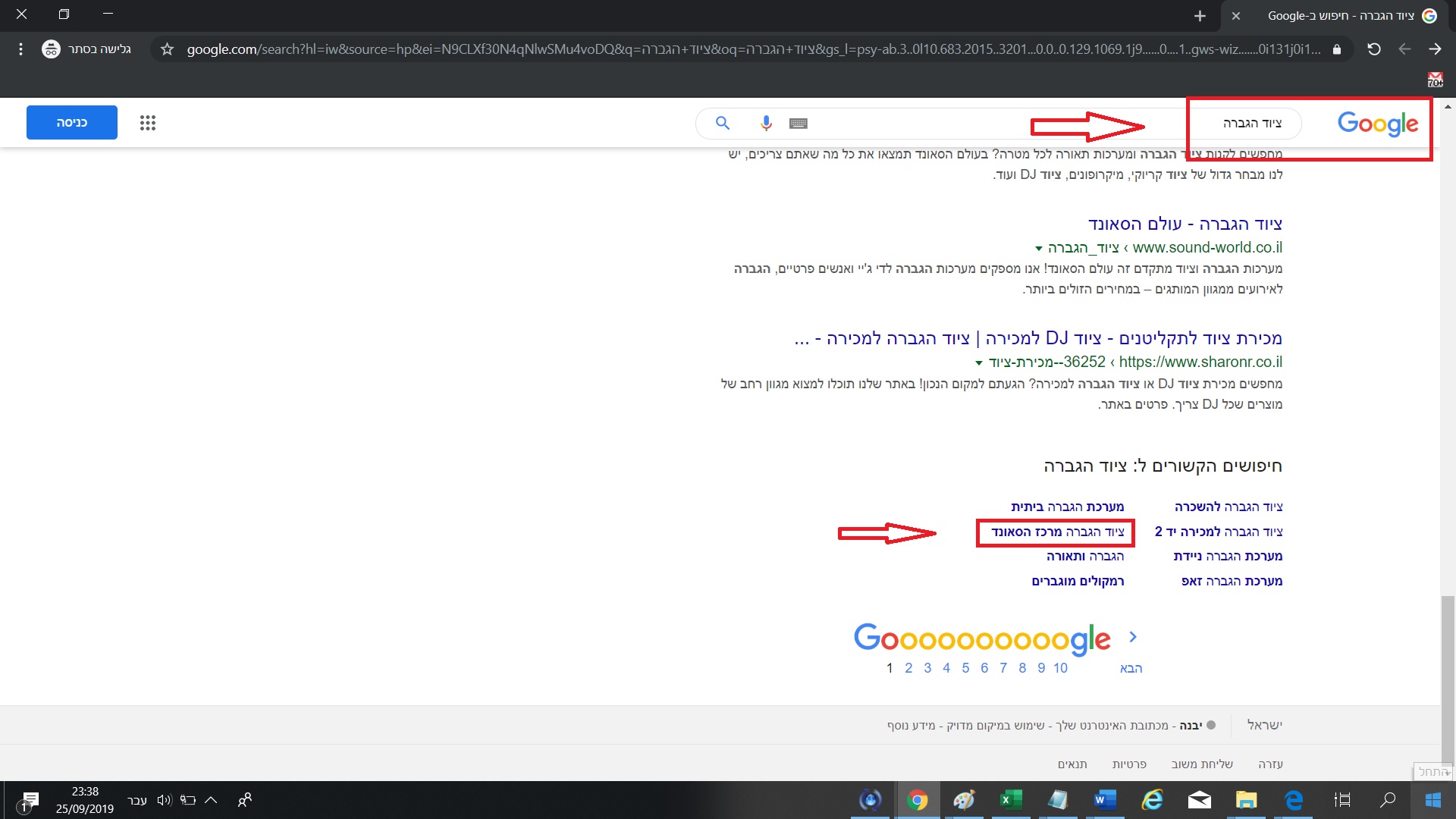Click the page vertical scrollbar thumb

[x=1448, y=679]
